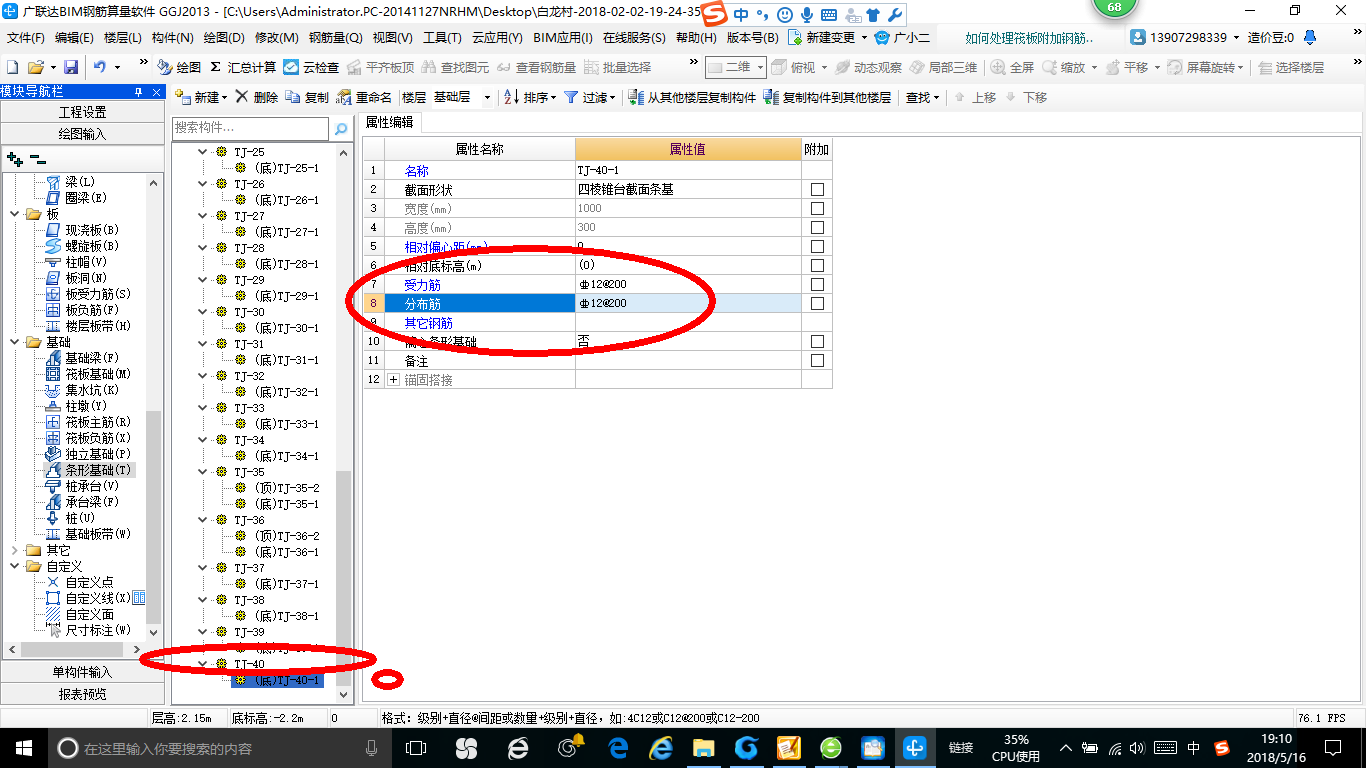The height and width of the screenshot is (768, 1366).
Task: Open the 在线服务(S) menu
Action: 634,38
